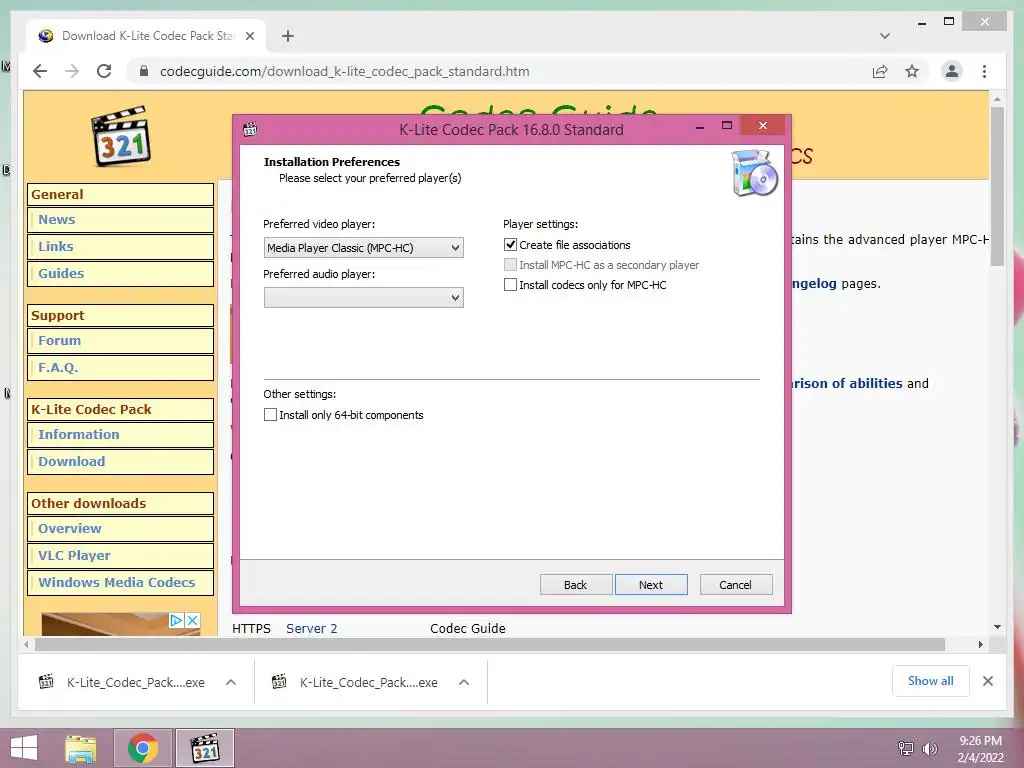Open a new Chrome tab
Image resolution: width=1024 pixels, height=768 pixels.
287,36
